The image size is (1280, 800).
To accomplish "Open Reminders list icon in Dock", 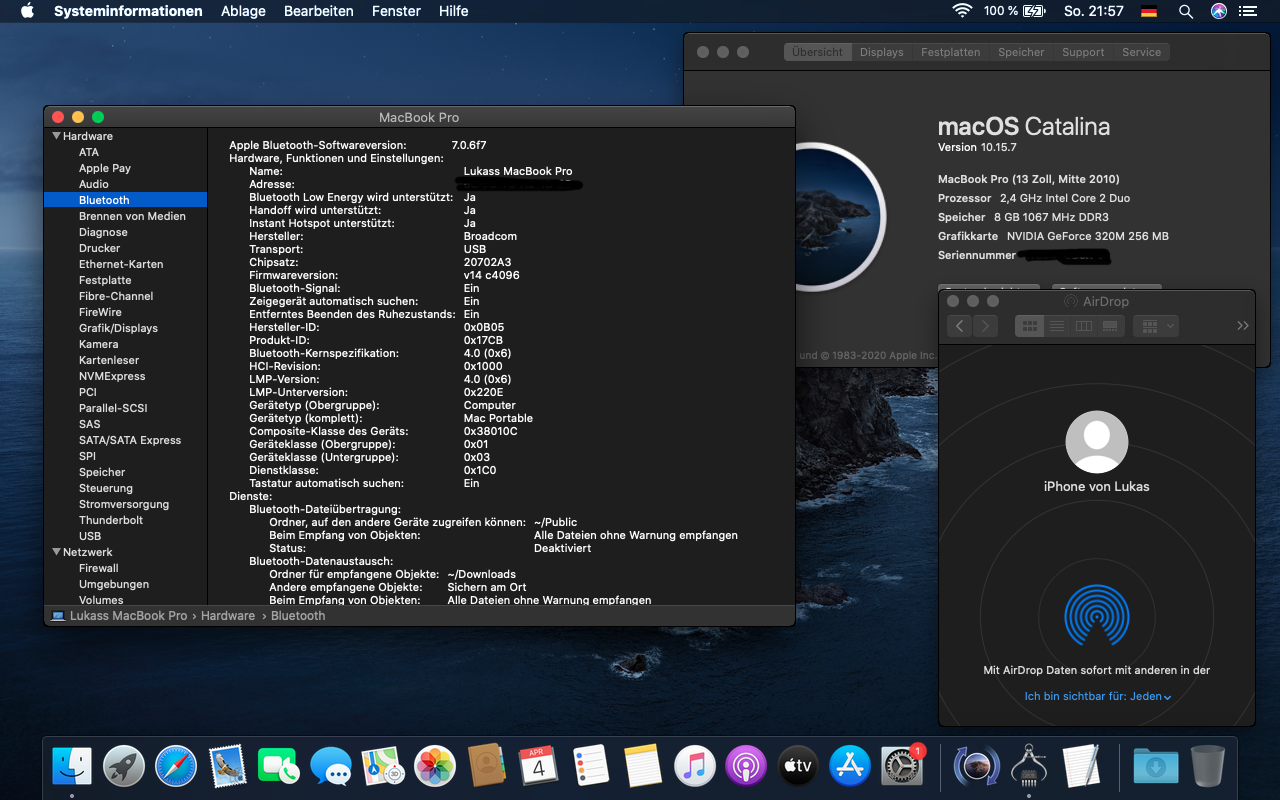I will coord(591,766).
